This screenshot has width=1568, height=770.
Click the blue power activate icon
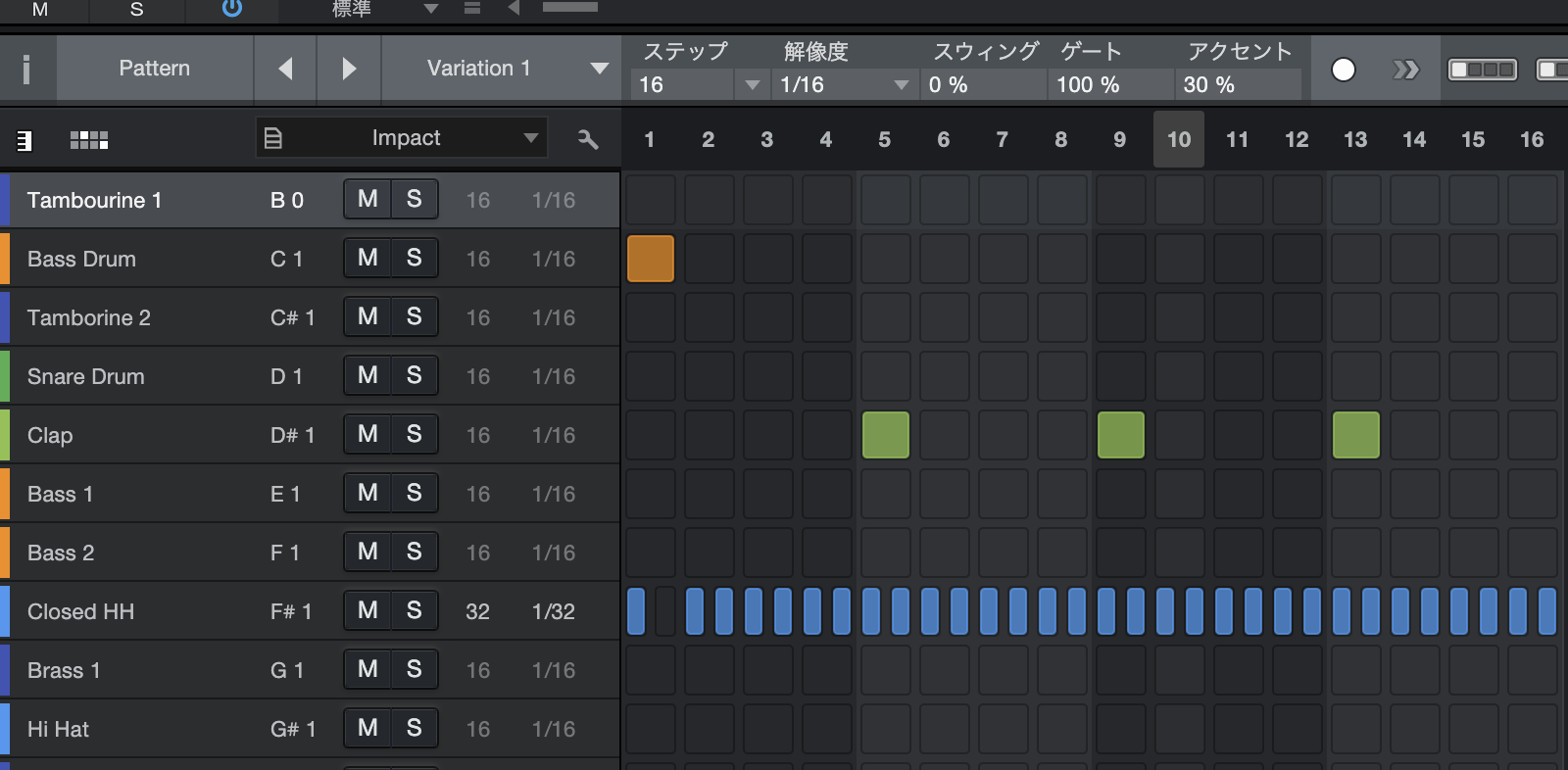pyautogui.click(x=232, y=9)
